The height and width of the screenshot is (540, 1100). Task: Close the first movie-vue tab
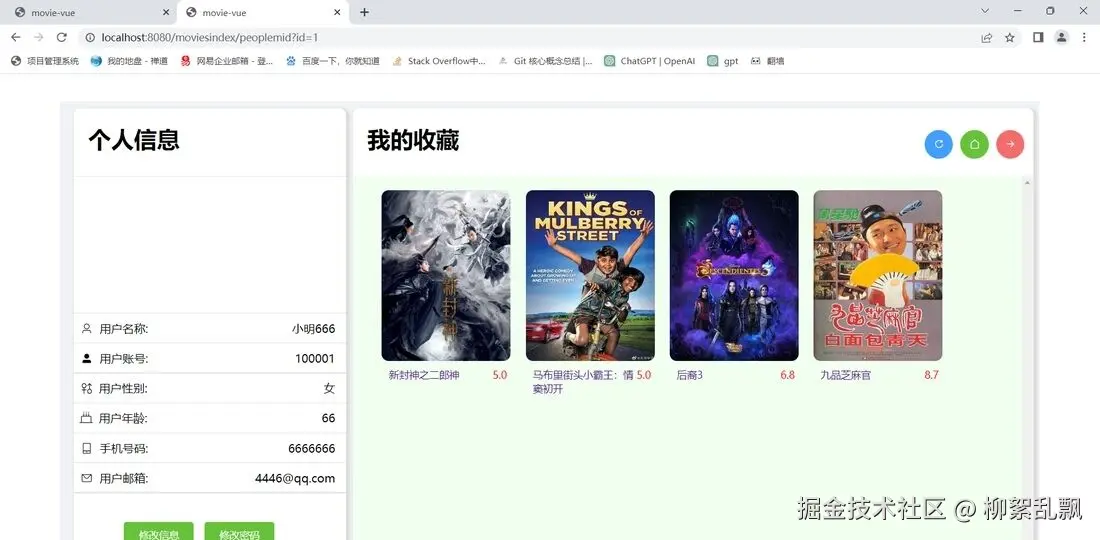pos(166,13)
